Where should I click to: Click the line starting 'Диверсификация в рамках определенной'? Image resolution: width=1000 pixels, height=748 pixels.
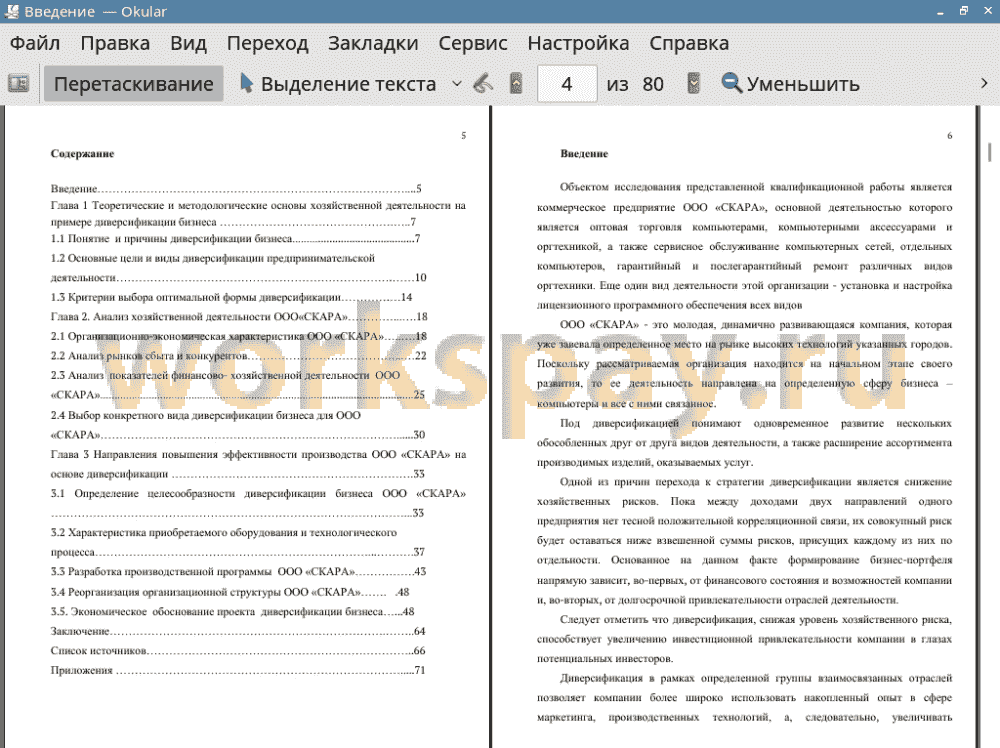756,678
